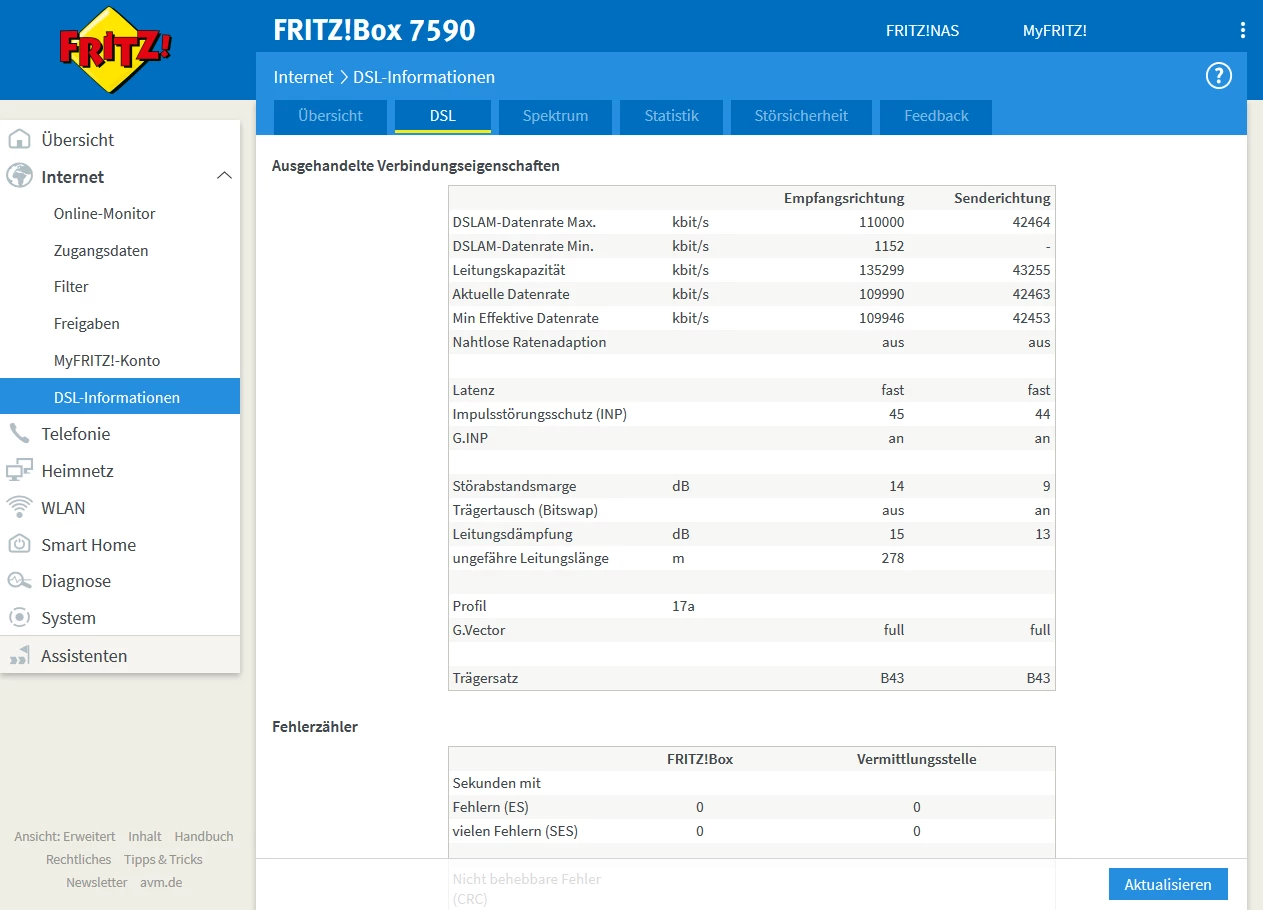Select the DSL tab
Viewport: 1263px width, 910px height.
tap(443, 116)
